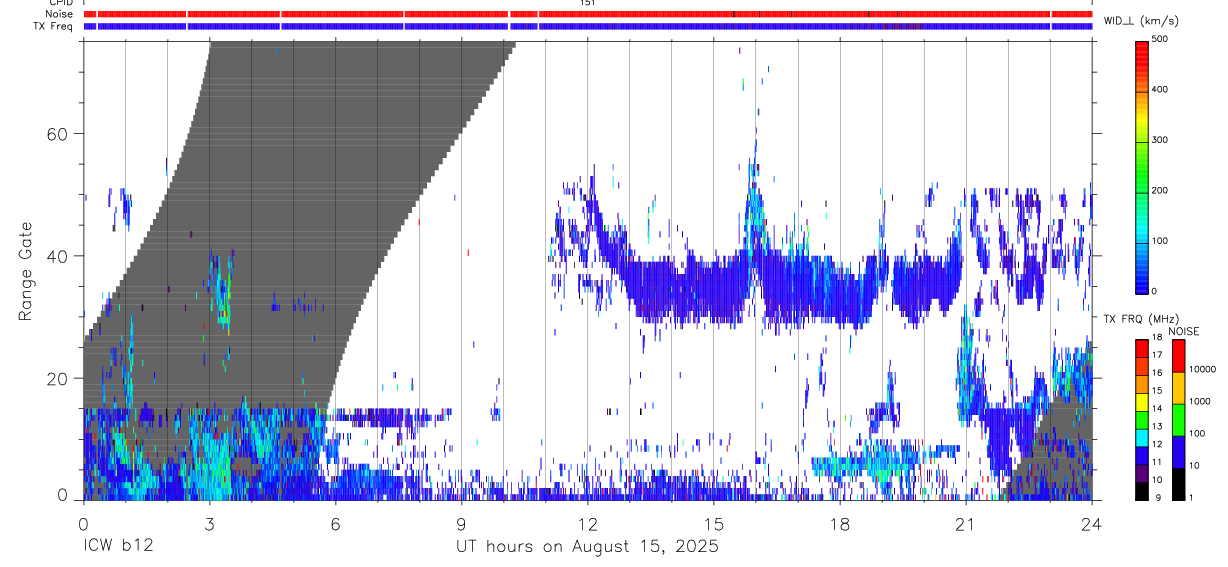Click the 'NOISE' legend title
The image size is (1228, 567).
click(x=1184, y=331)
